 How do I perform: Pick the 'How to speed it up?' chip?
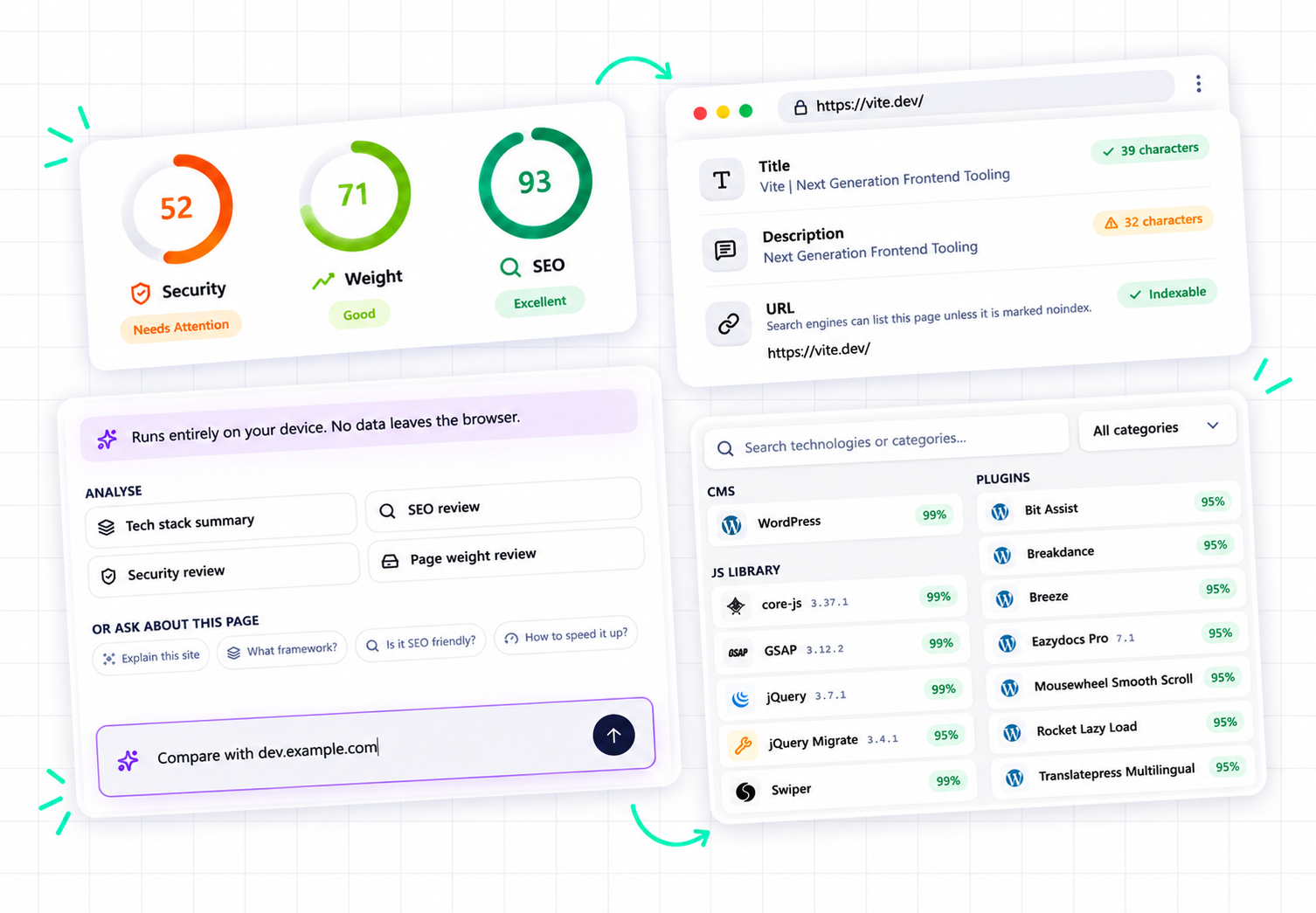(x=566, y=635)
